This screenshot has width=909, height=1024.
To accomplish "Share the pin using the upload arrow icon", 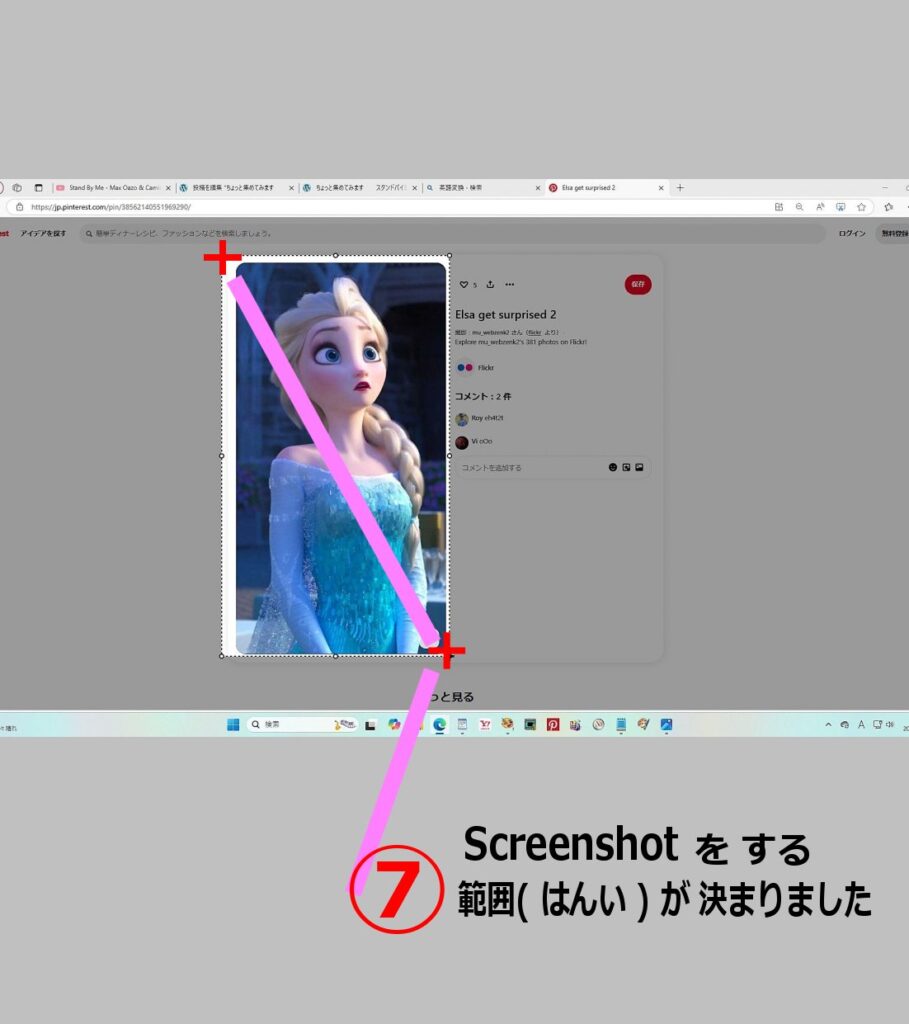I will click(490, 284).
